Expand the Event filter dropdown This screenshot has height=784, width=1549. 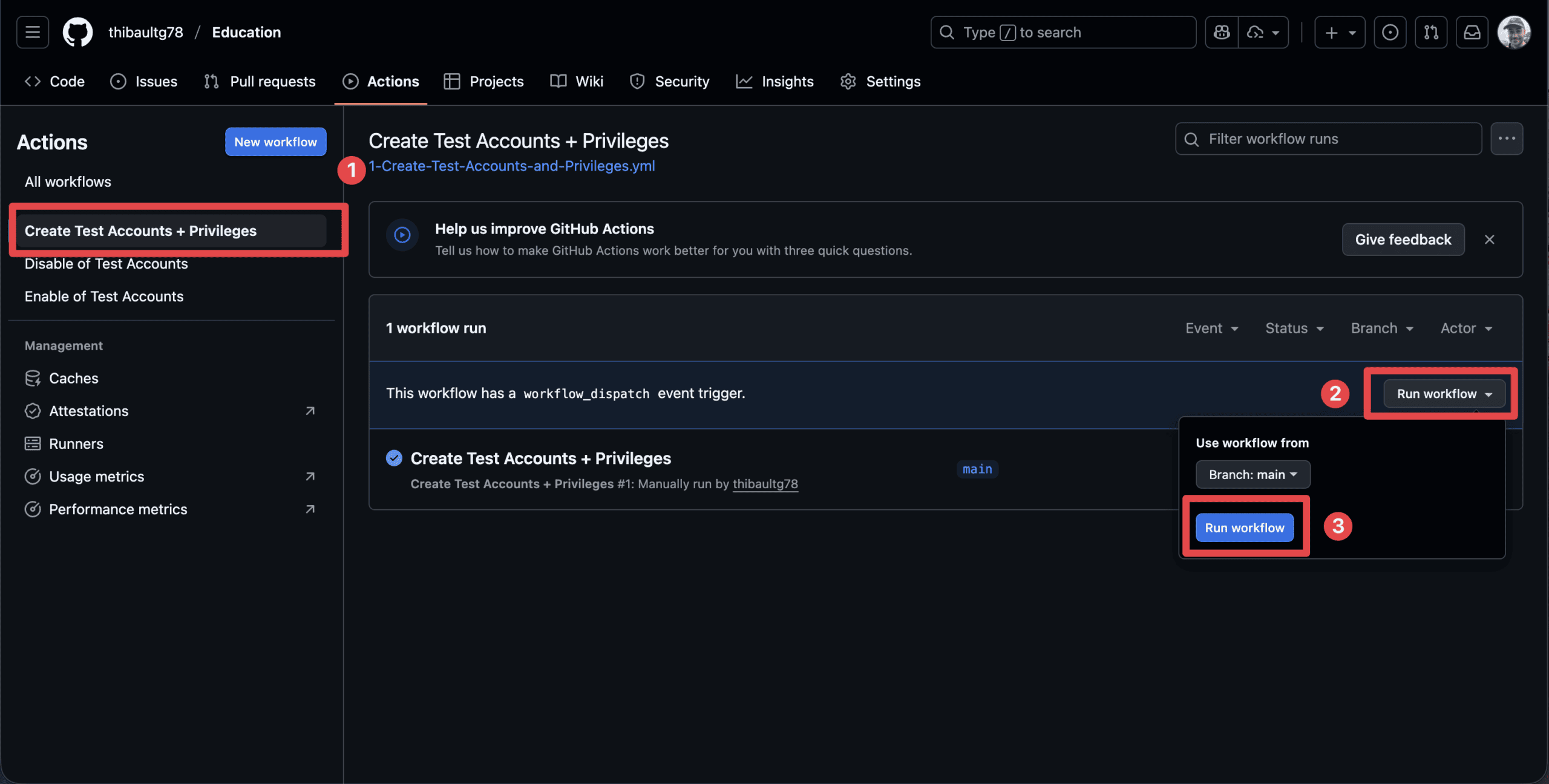point(1212,328)
